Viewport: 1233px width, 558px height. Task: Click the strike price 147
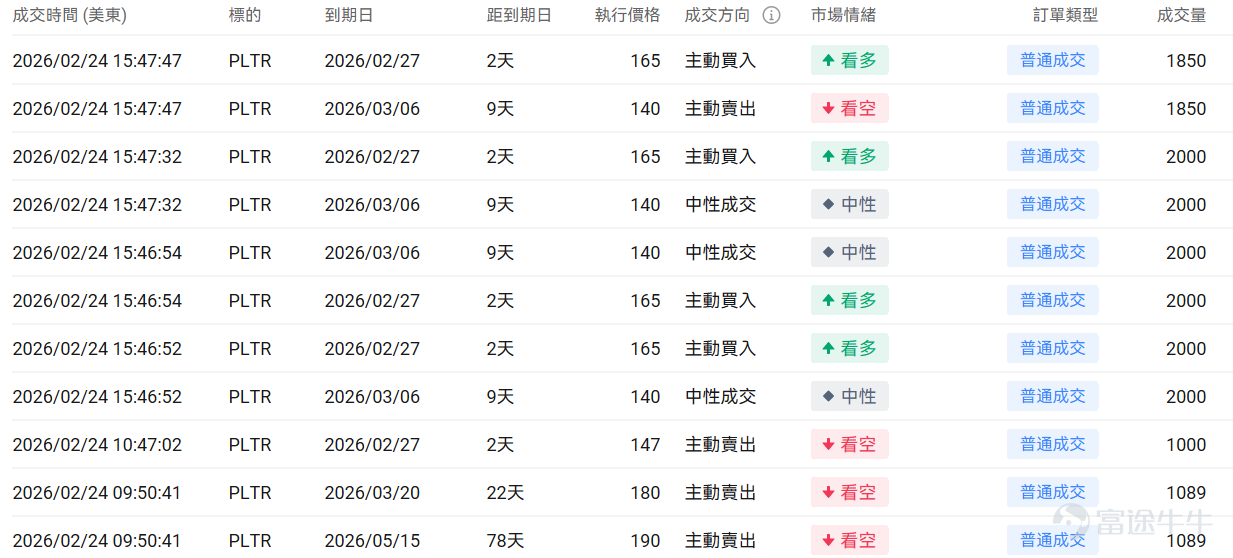click(645, 444)
